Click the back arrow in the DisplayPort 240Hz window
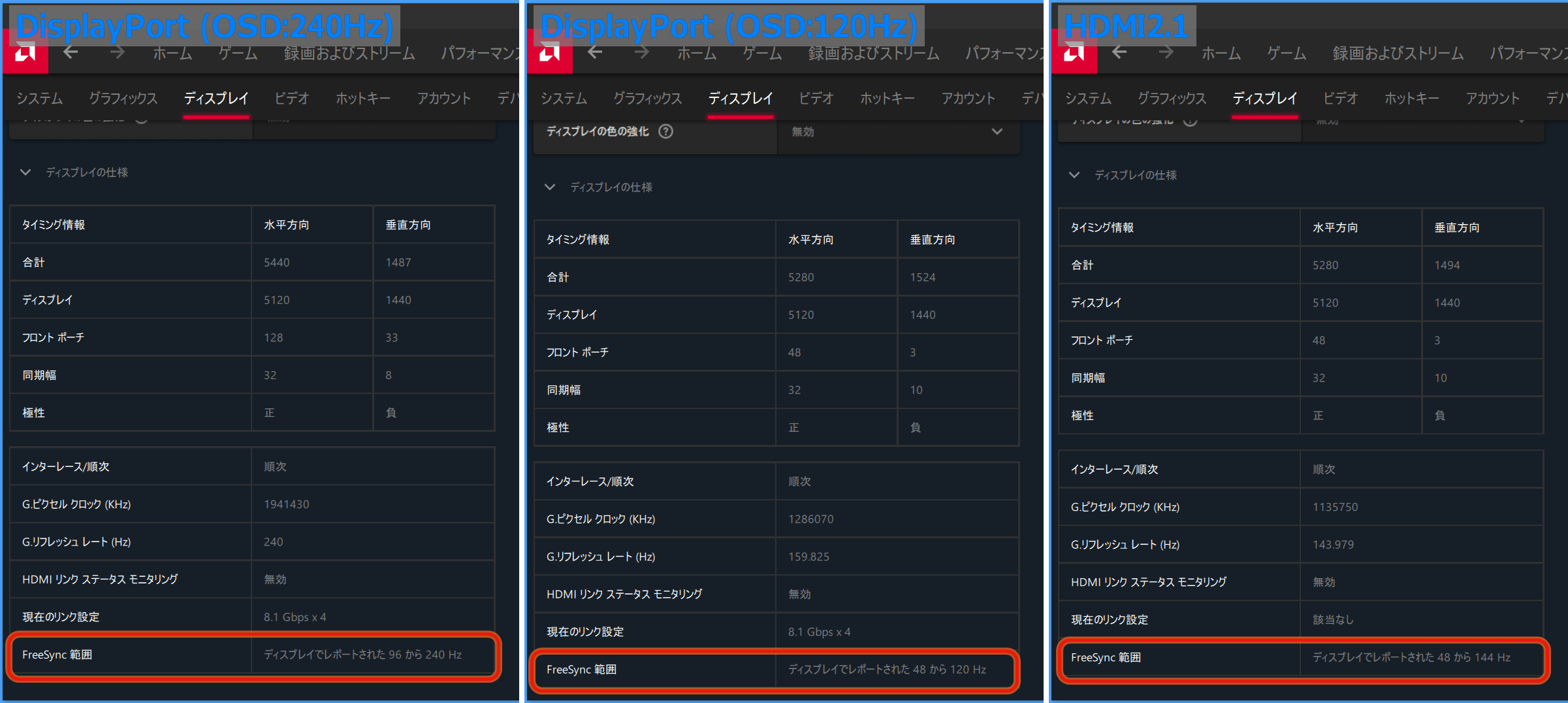The image size is (1568, 703). [71, 53]
